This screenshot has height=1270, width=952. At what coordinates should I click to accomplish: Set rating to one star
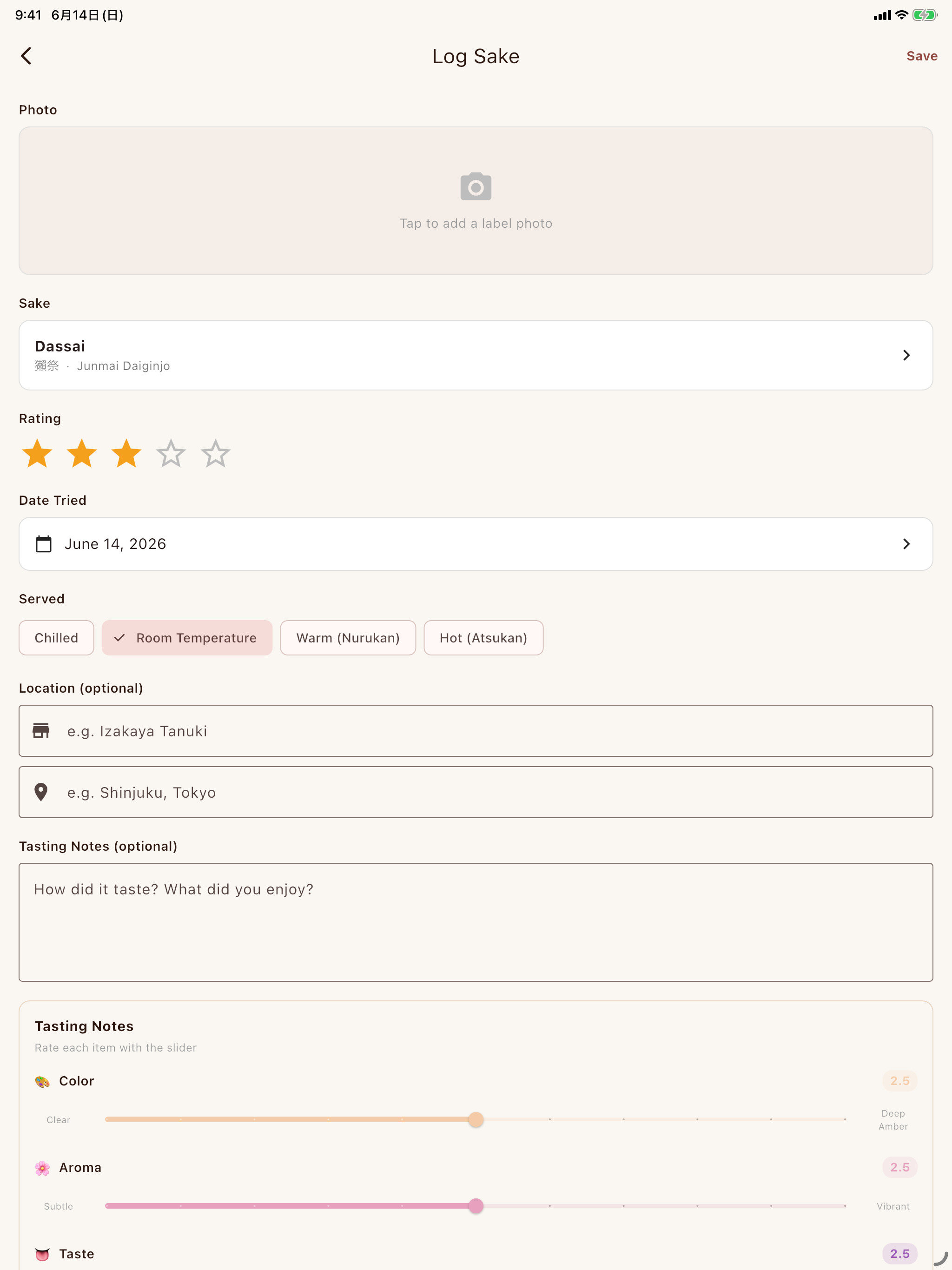37,454
